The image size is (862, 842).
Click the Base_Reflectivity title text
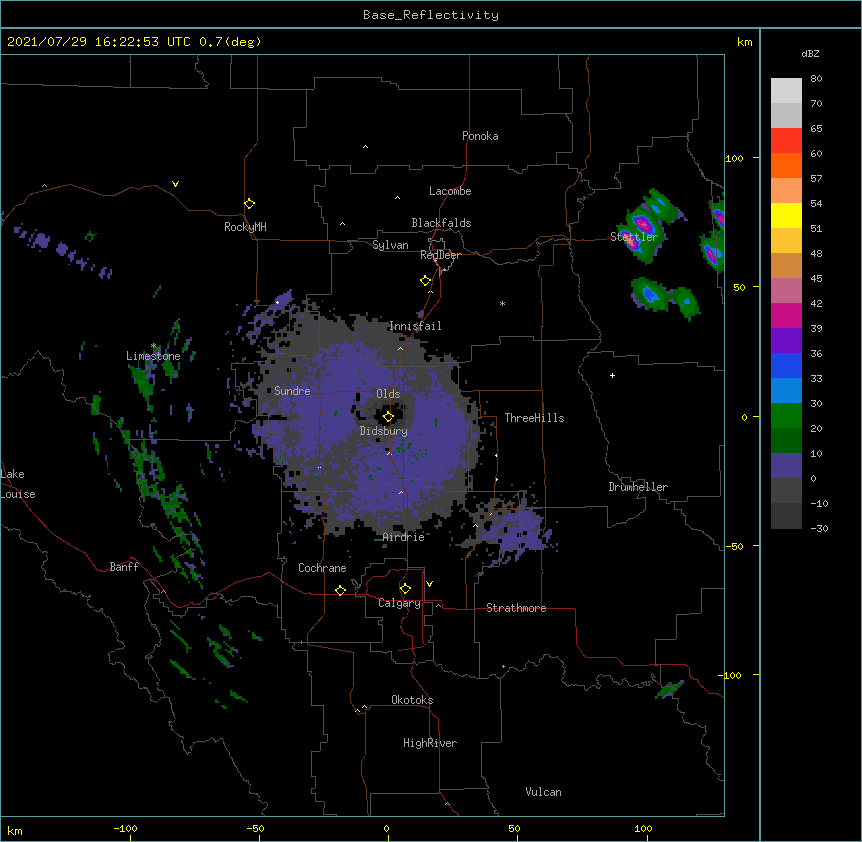click(x=431, y=15)
